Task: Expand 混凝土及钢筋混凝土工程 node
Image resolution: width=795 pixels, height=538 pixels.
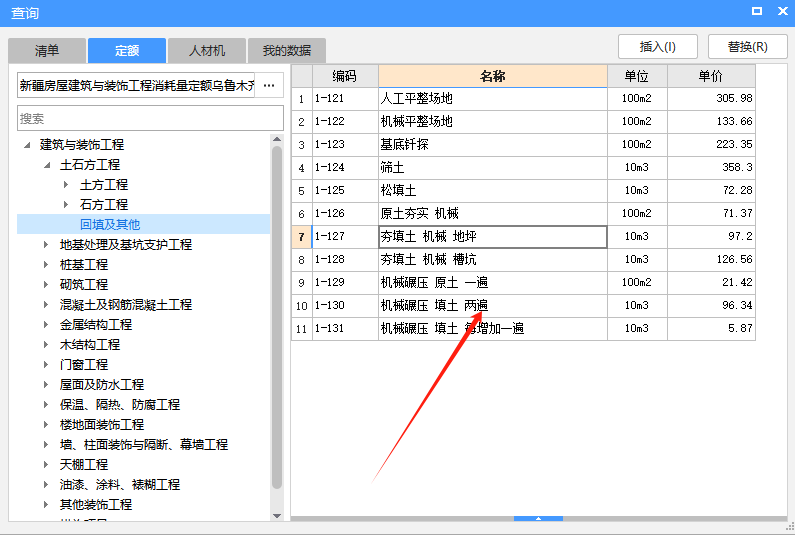Action: [46, 304]
